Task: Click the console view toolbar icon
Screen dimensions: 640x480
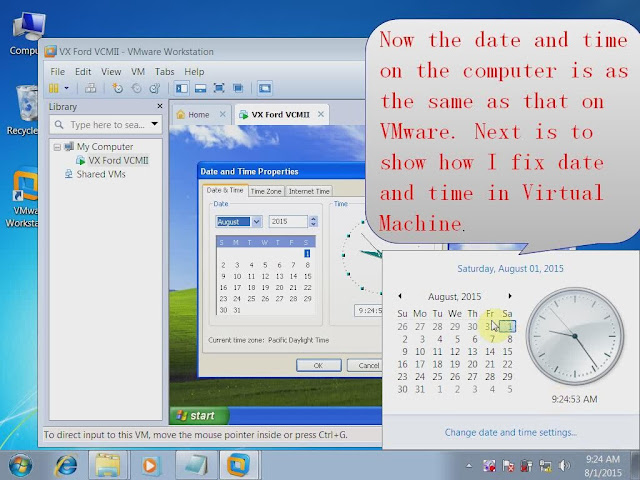Action: click(x=265, y=88)
